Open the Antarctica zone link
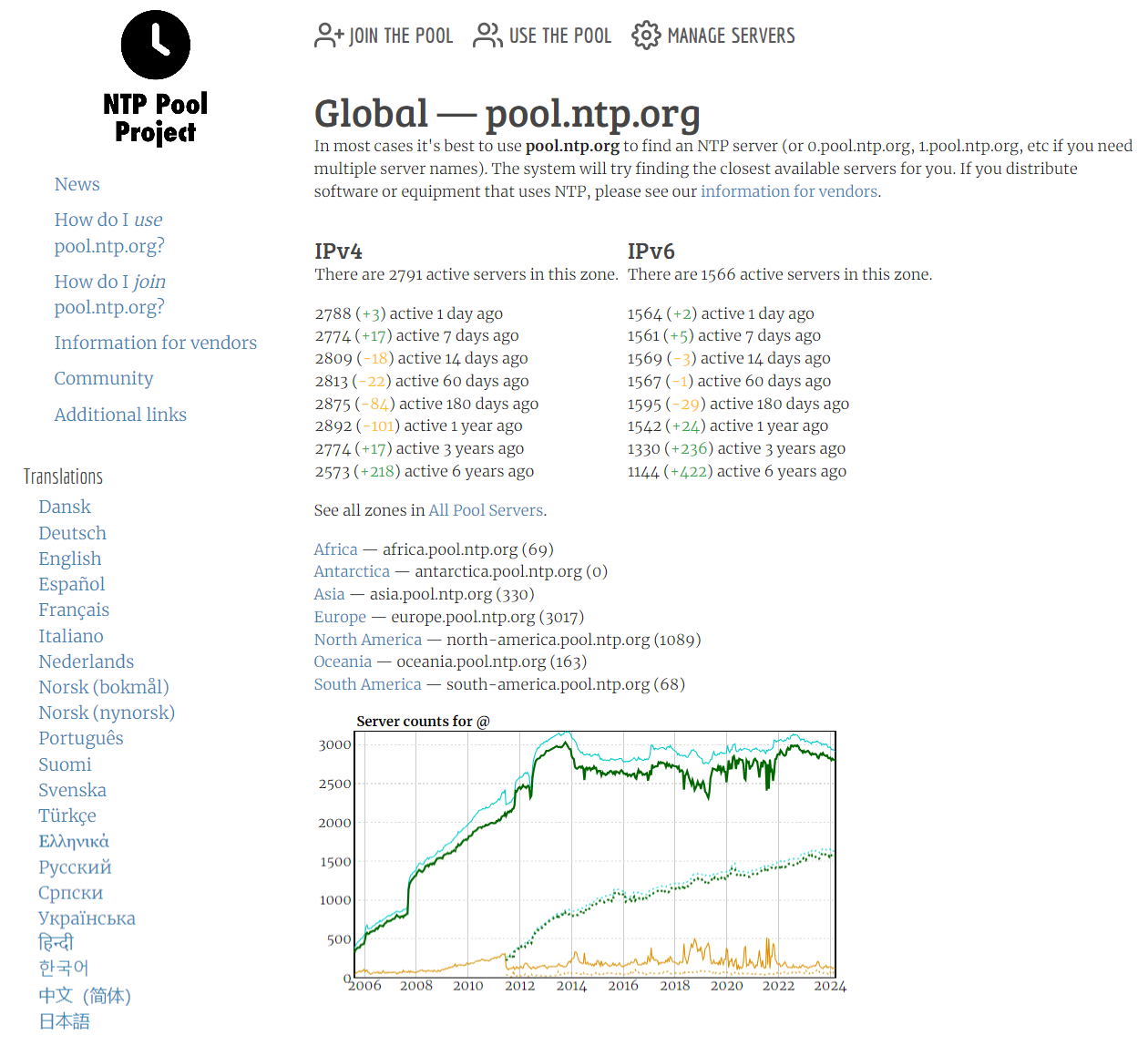1148x1056 pixels. (352, 571)
